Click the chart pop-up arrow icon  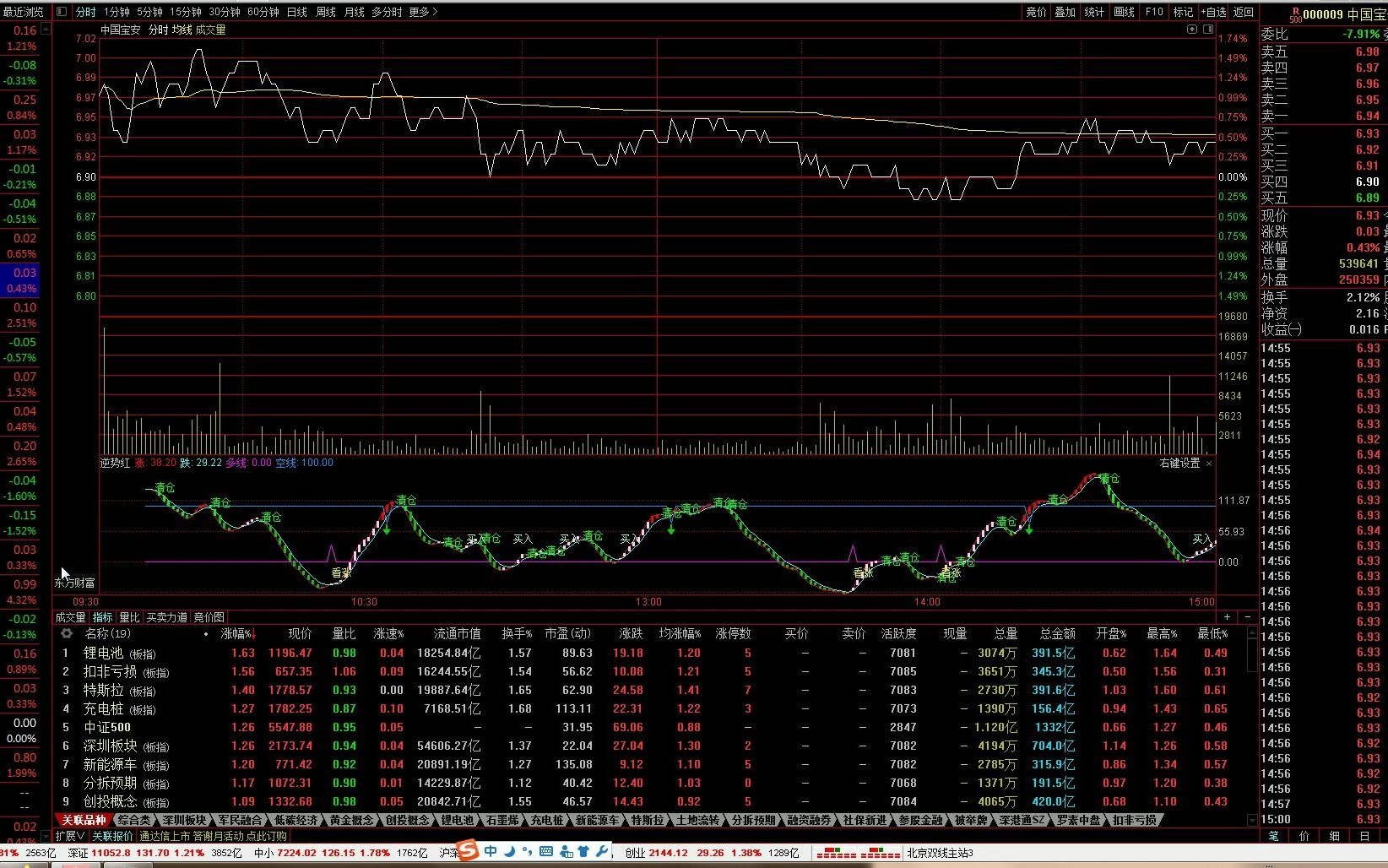[1192, 29]
